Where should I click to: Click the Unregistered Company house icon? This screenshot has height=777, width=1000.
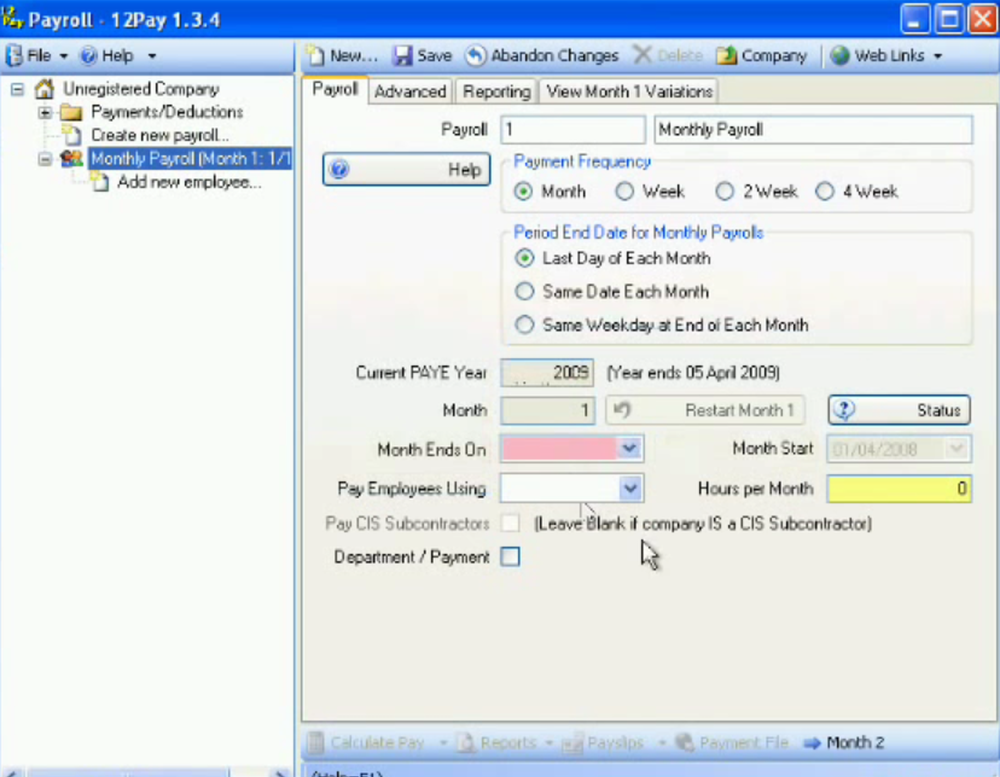(44, 89)
